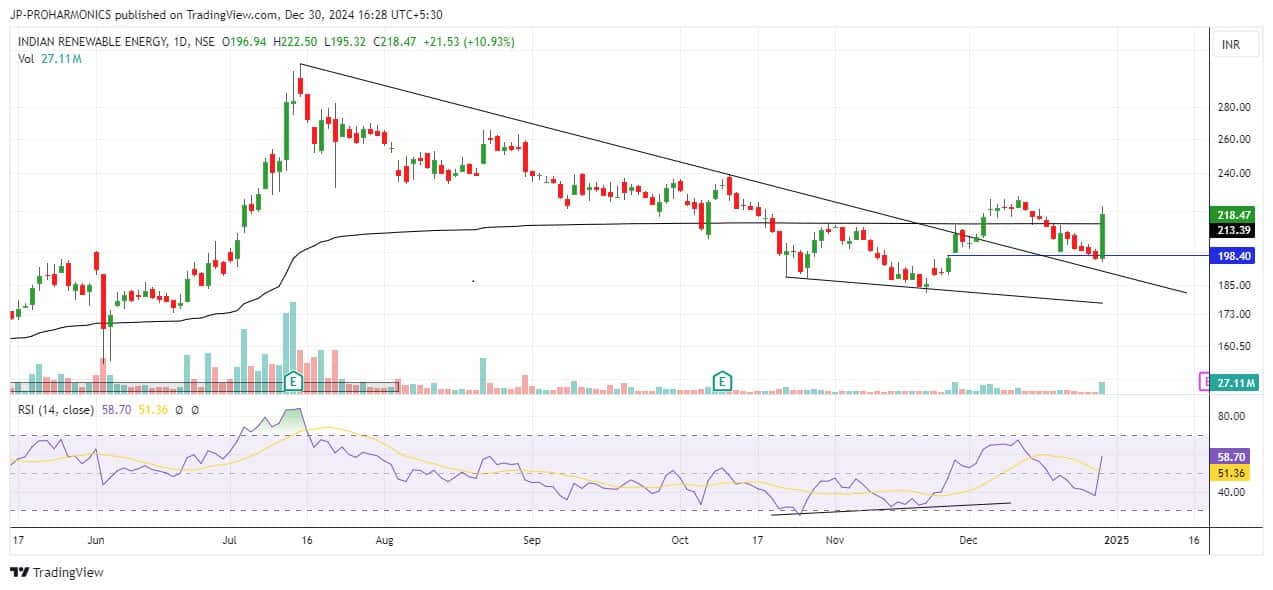
Task: Click the purple marker beside the volume axis label
Action: 1205,381
